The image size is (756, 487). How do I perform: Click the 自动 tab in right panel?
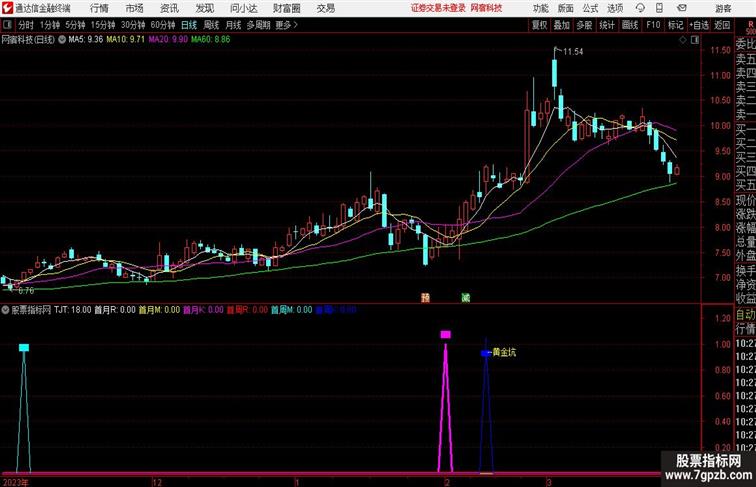coord(745,315)
